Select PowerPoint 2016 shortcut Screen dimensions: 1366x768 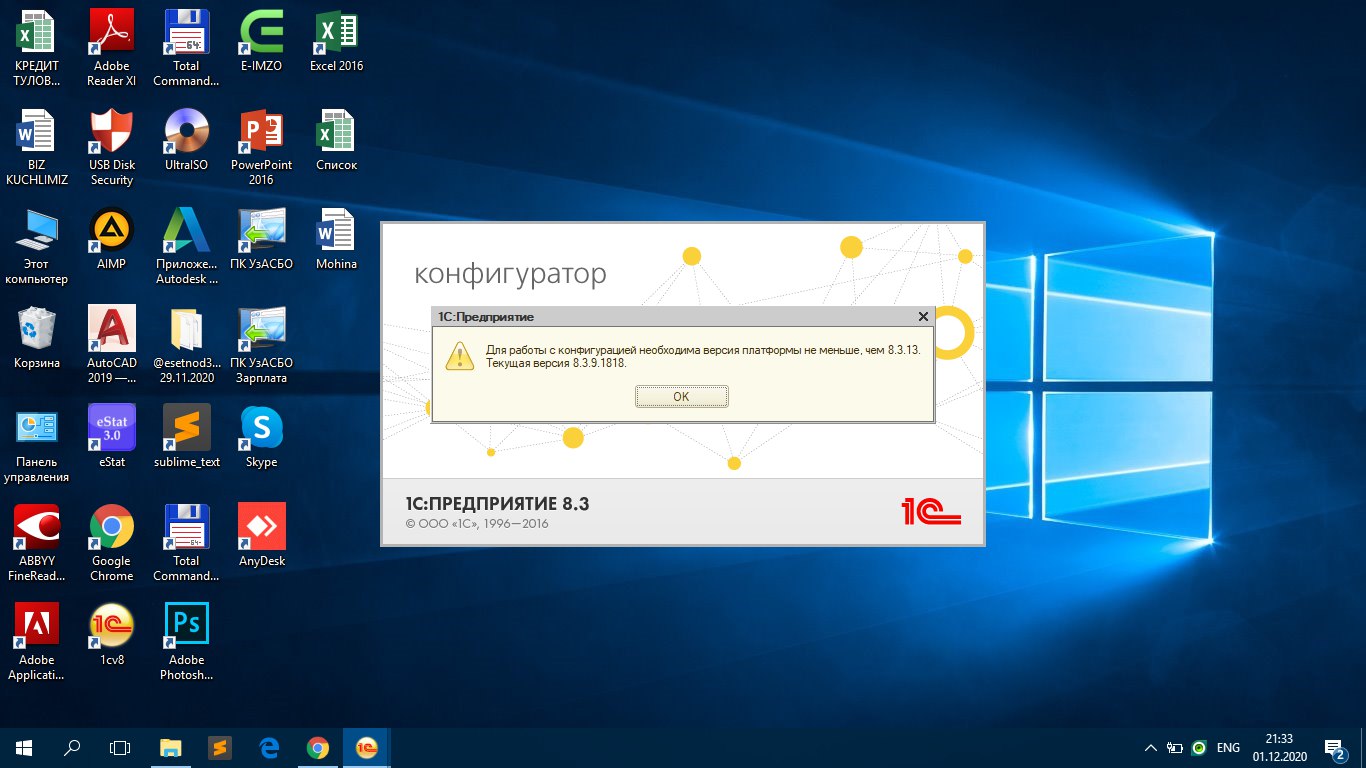coord(261,147)
